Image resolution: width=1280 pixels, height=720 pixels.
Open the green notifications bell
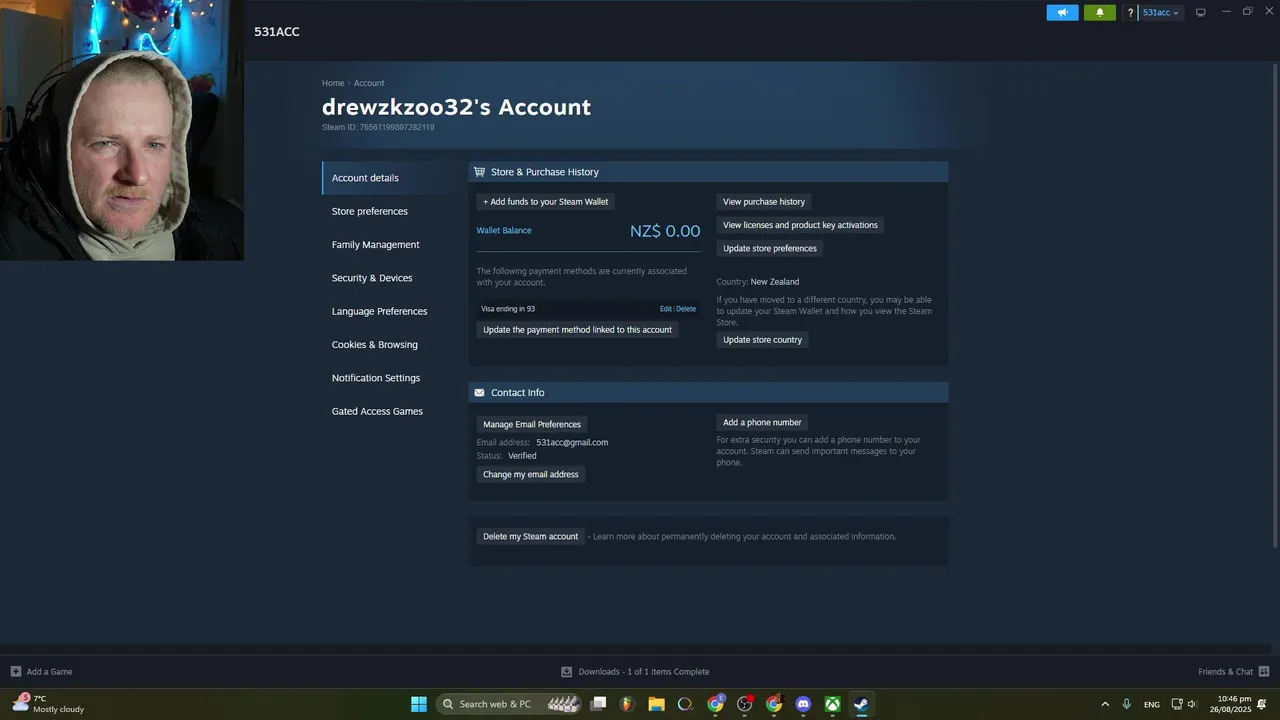click(x=1100, y=13)
